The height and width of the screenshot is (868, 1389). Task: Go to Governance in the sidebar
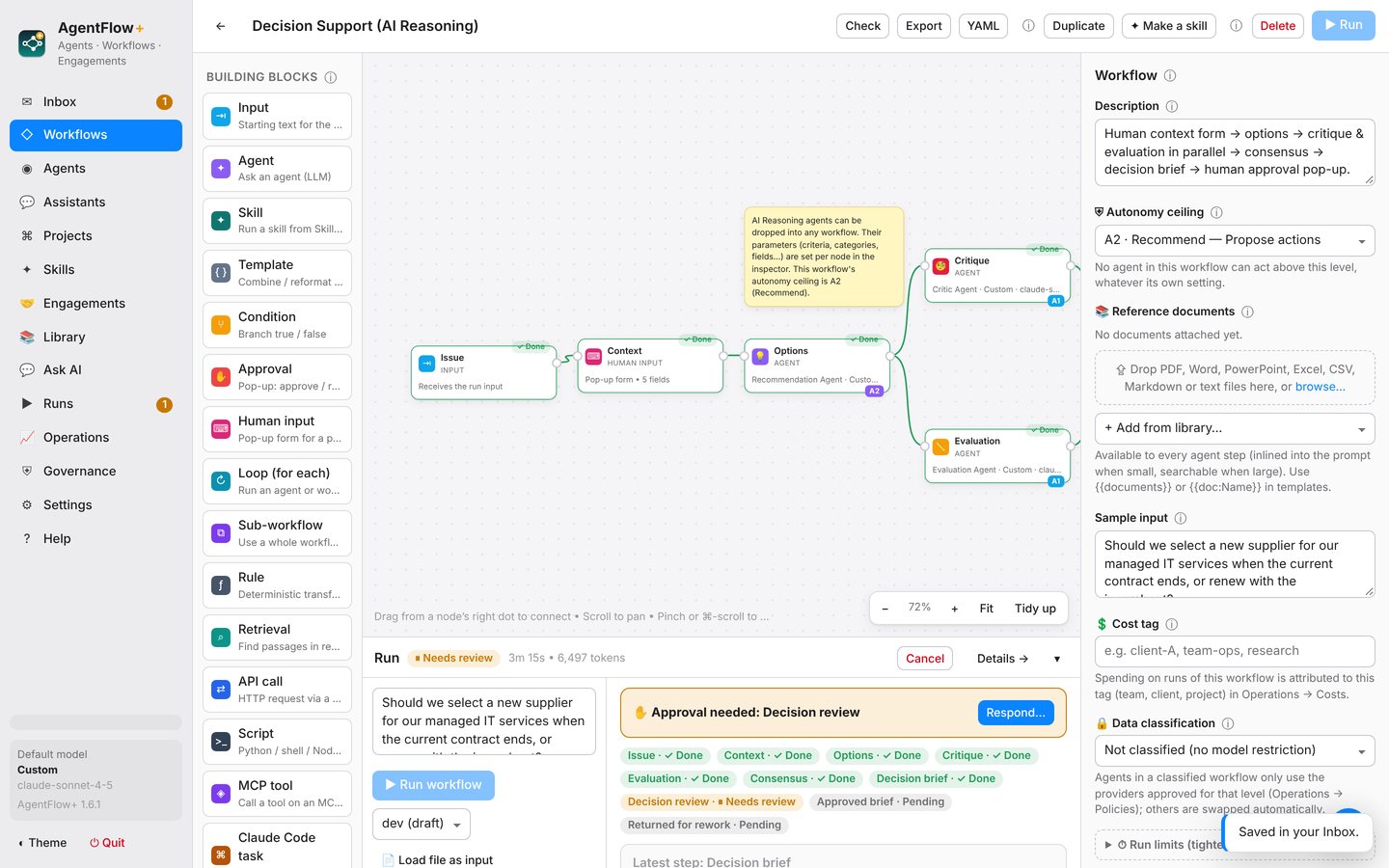(95, 471)
